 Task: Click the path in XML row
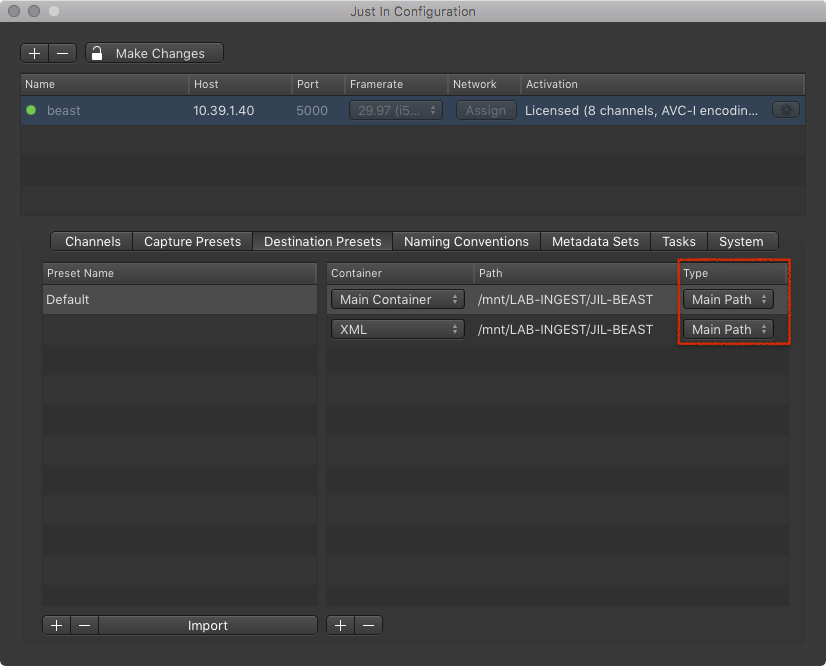(565, 329)
